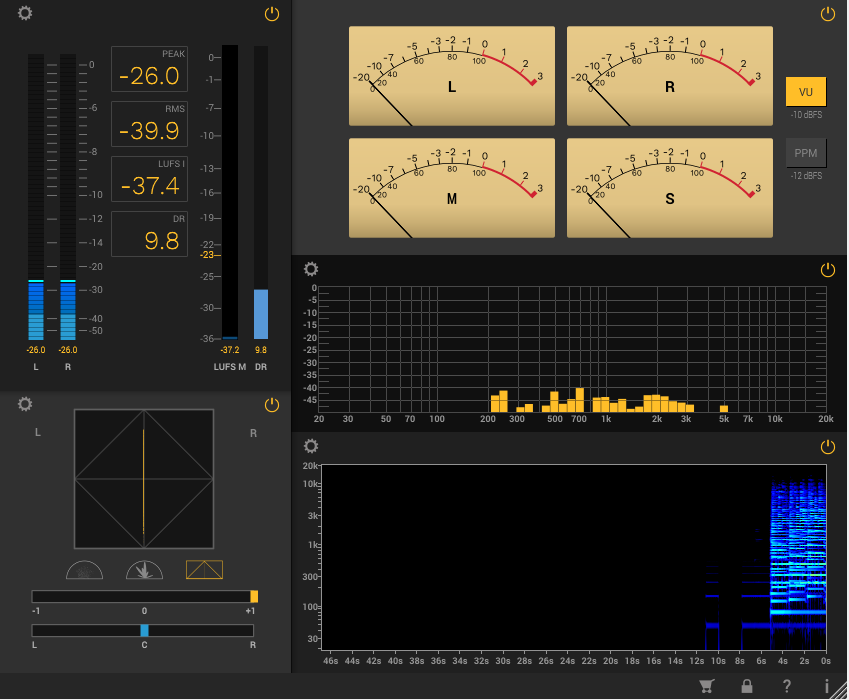Select the scatter-dot half-circle vectorscope mode

click(x=85, y=570)
